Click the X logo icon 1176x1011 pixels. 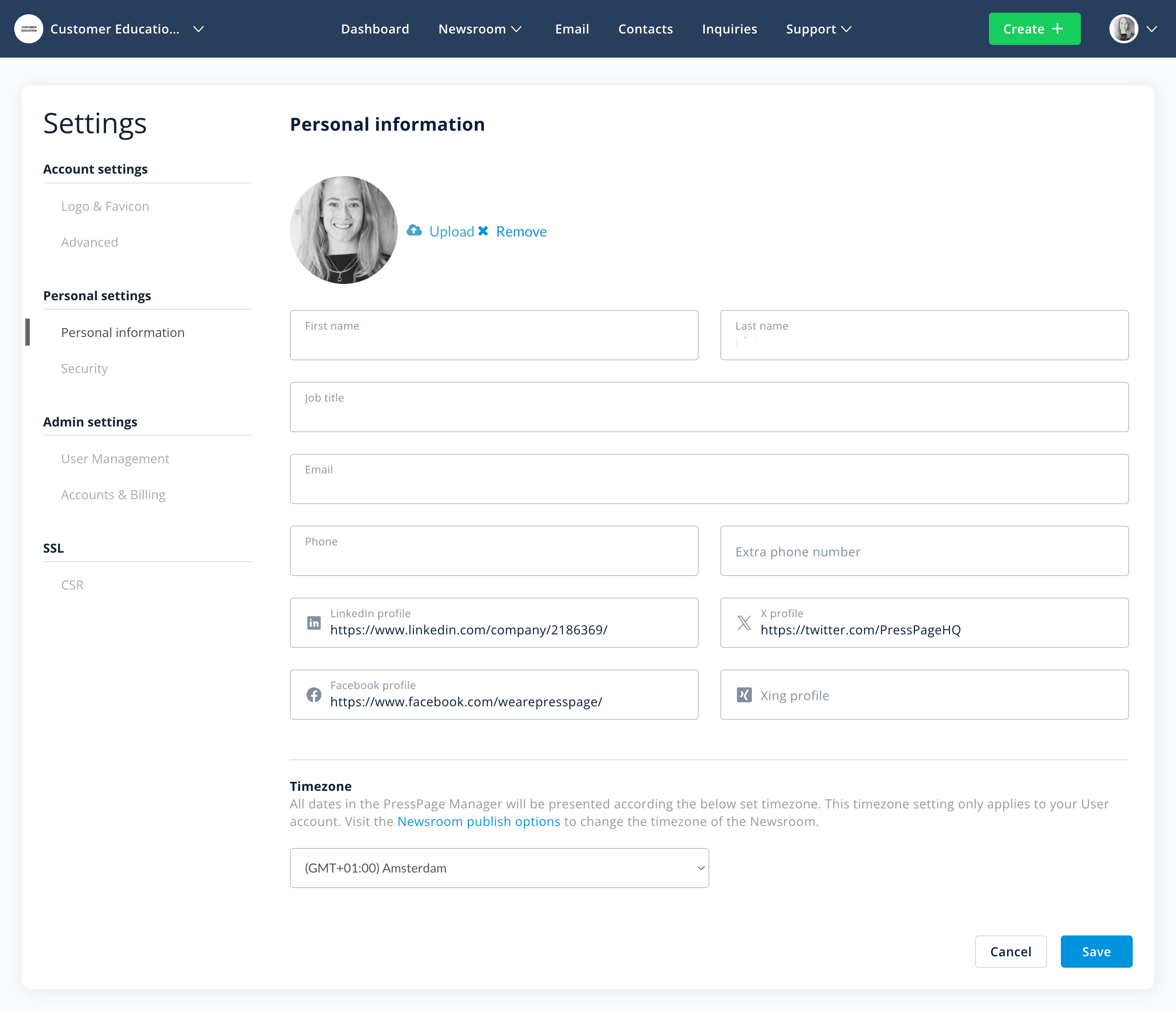pos(744,623)
